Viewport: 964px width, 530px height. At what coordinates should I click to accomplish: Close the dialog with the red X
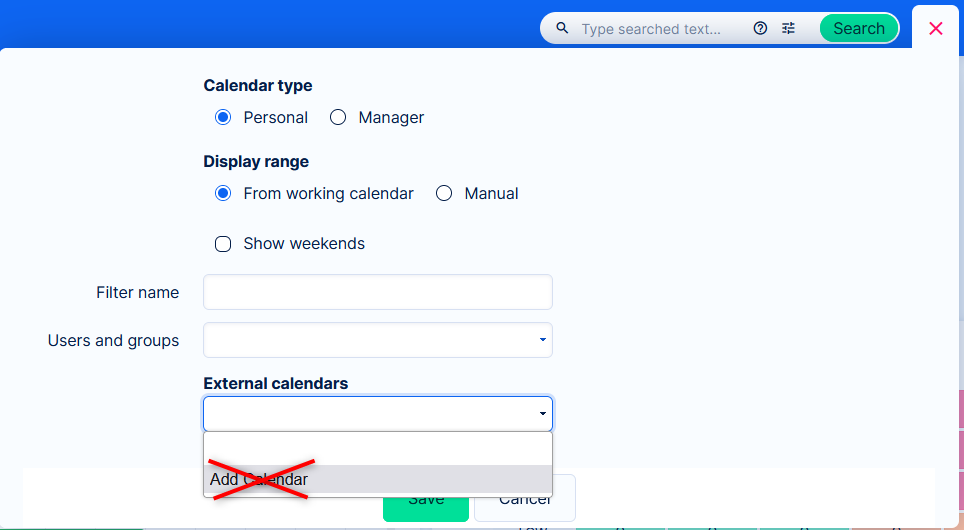coord(936,28)
